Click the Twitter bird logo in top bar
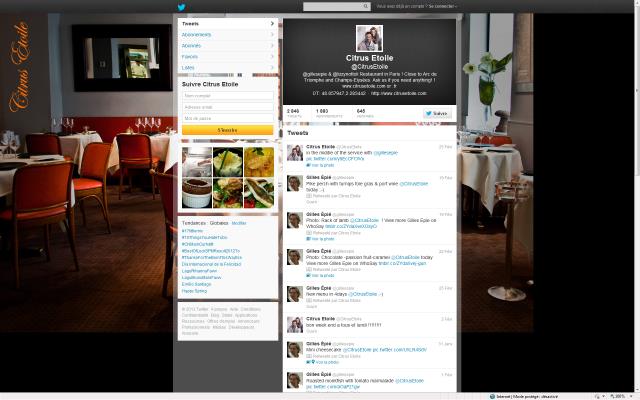The image size is (640, 400). [x=181, y=7]
